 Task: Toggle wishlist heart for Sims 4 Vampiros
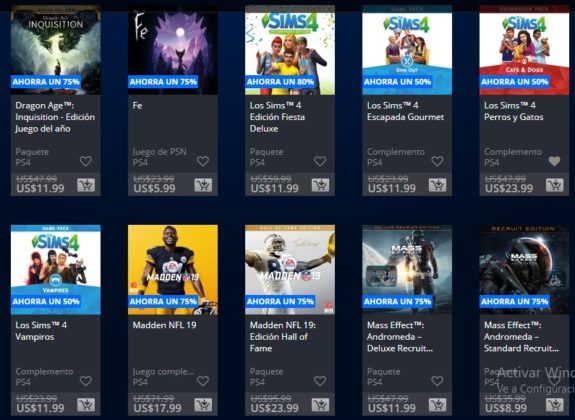[x=86, y=381]
